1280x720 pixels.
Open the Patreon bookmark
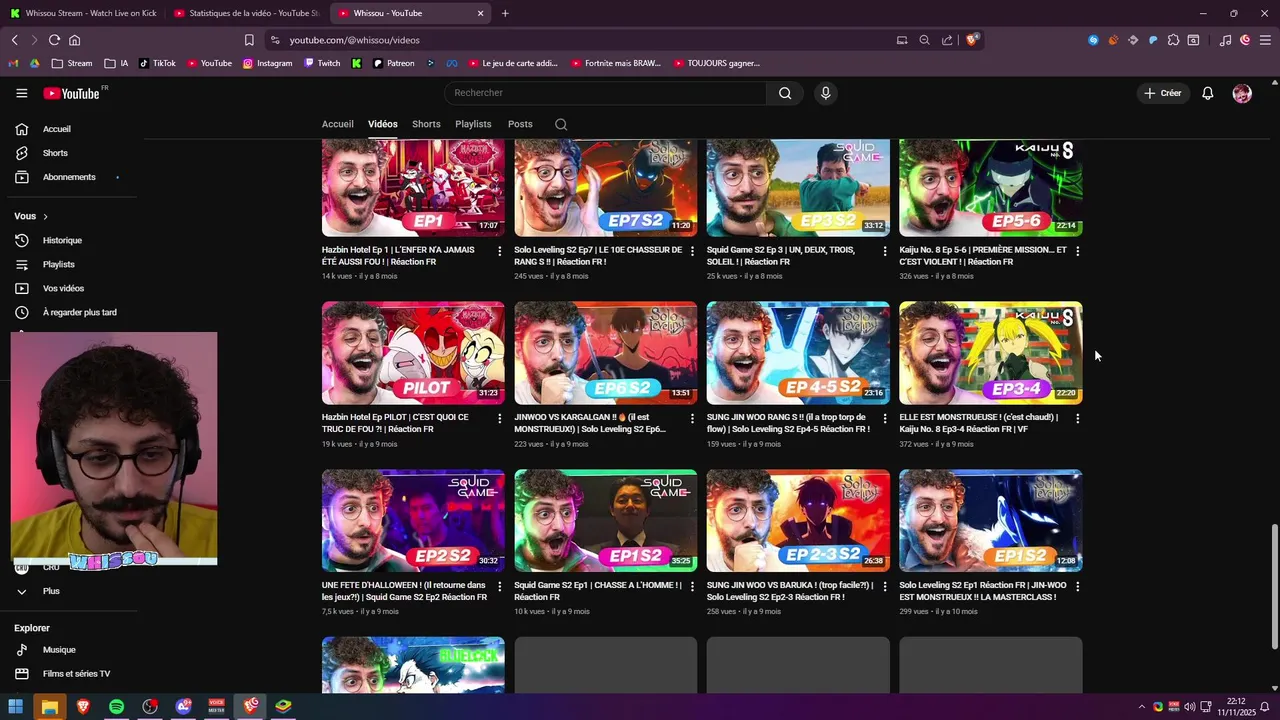click(393, 63)
